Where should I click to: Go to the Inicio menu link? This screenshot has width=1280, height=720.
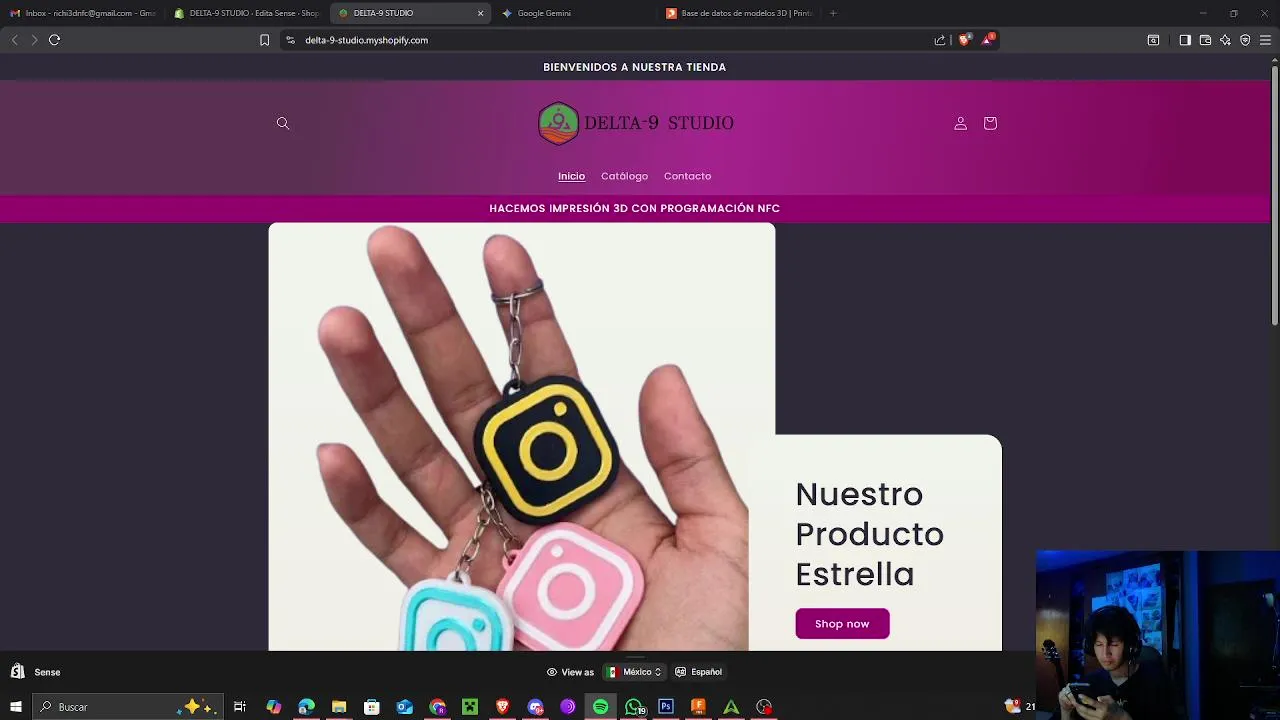tap(571, 176)
